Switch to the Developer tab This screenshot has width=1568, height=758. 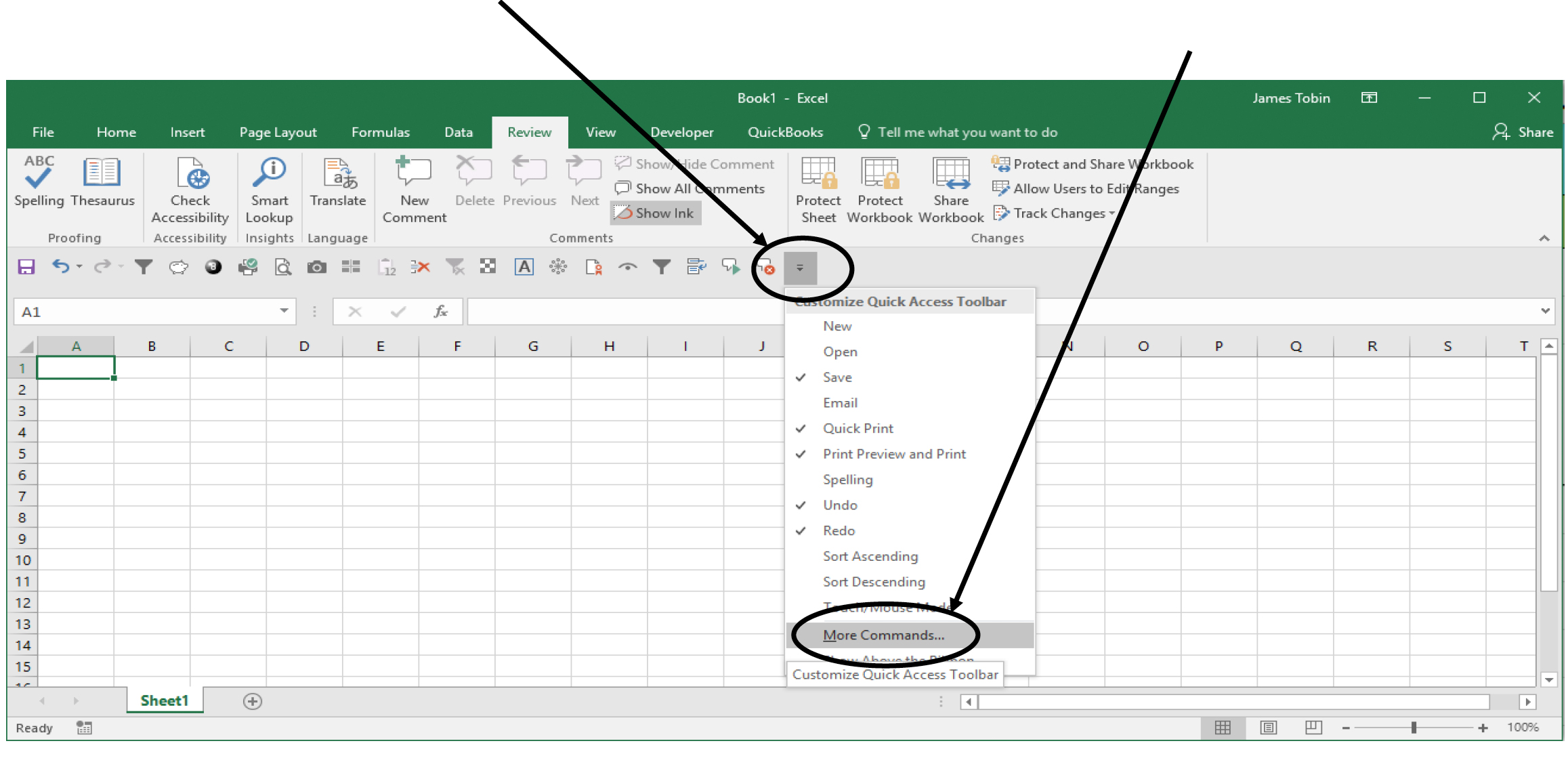(x=681, y=132)
